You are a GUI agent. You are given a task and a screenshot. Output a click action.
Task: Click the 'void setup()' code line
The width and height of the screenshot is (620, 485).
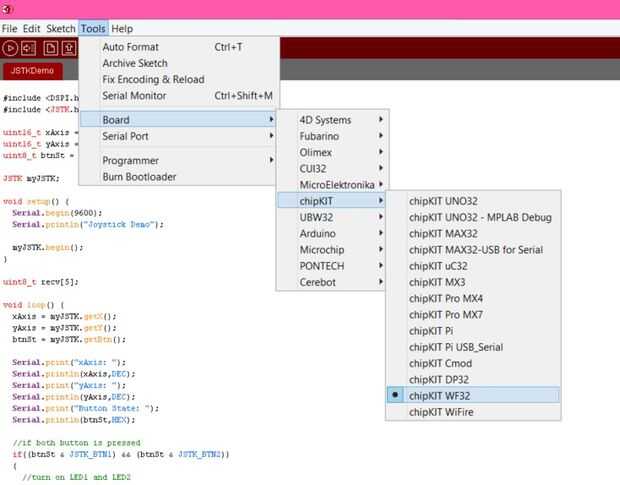36,201
